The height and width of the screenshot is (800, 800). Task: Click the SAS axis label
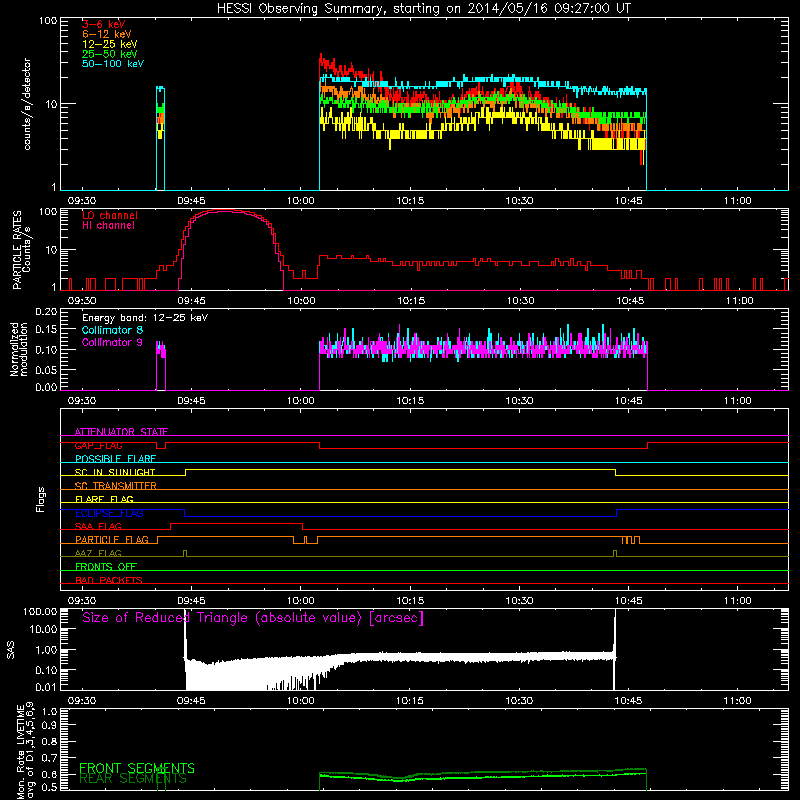[11, 650]
